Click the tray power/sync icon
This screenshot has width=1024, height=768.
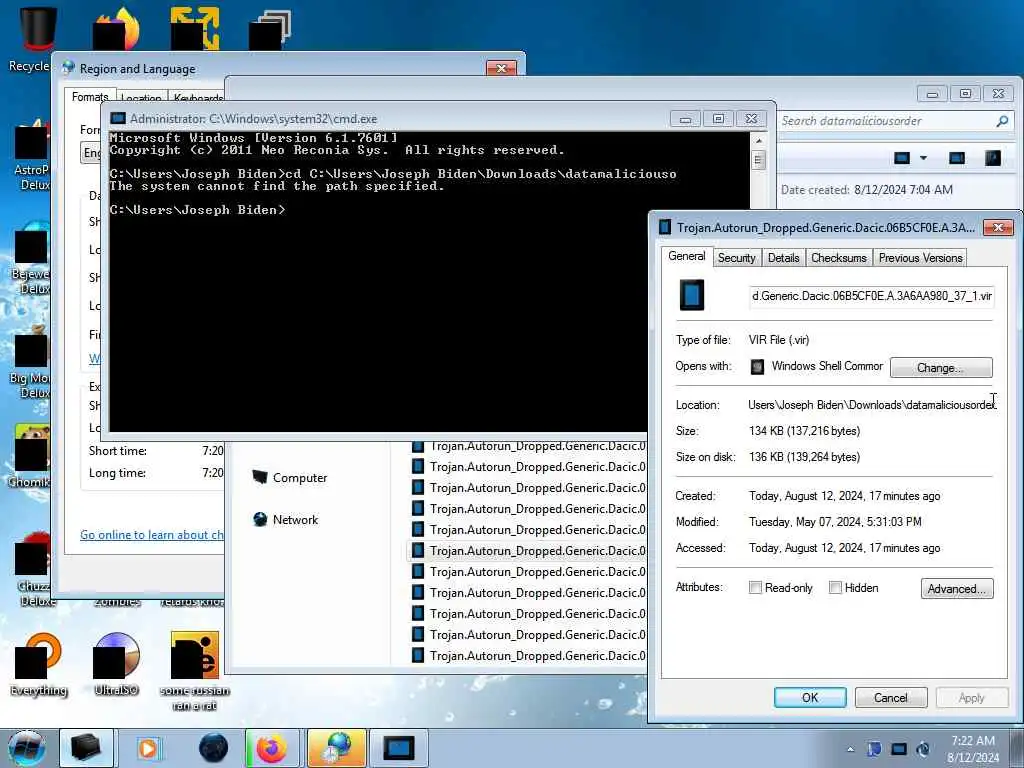(923, 749)
